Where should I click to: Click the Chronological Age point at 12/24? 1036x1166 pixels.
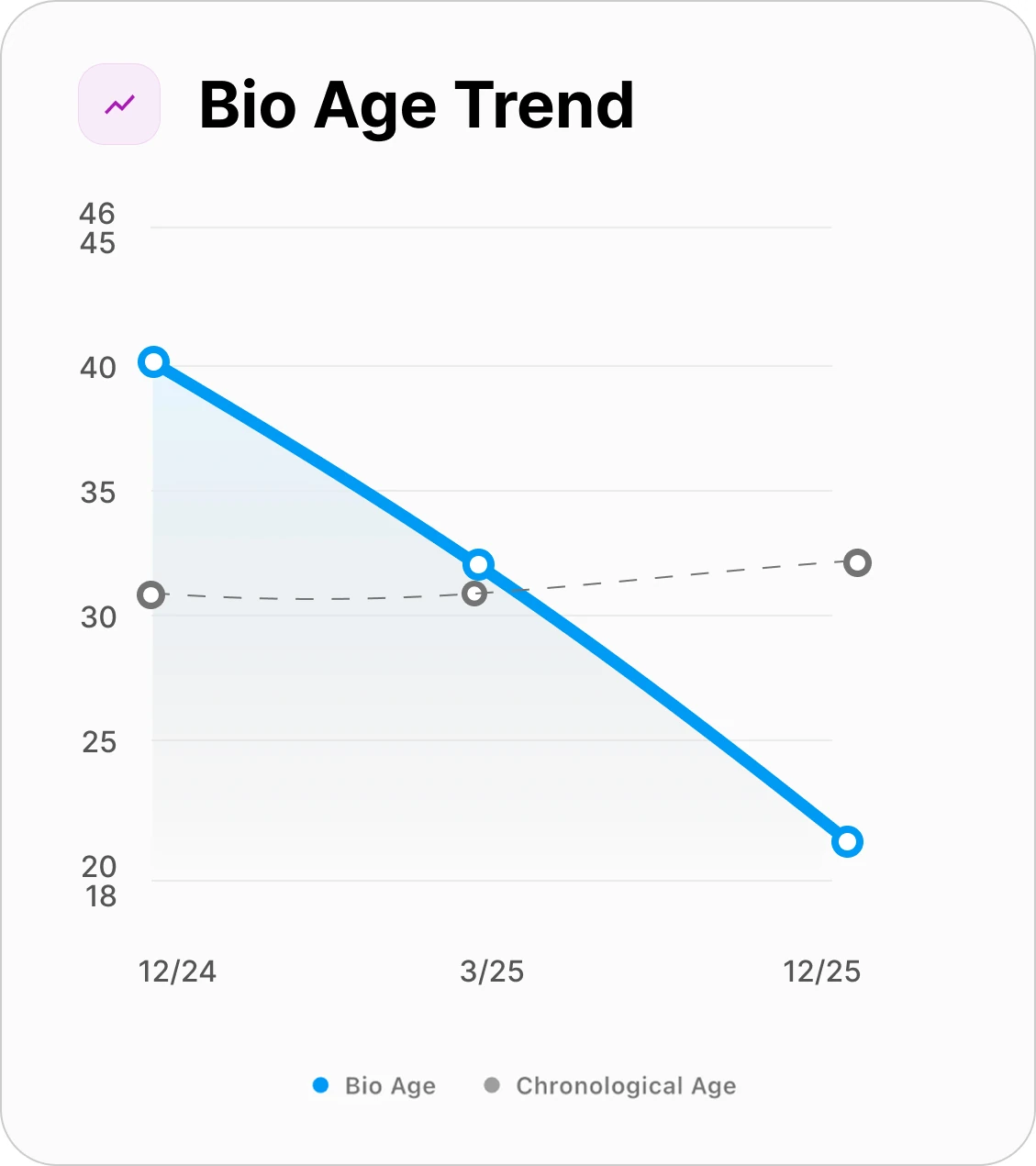151,595
